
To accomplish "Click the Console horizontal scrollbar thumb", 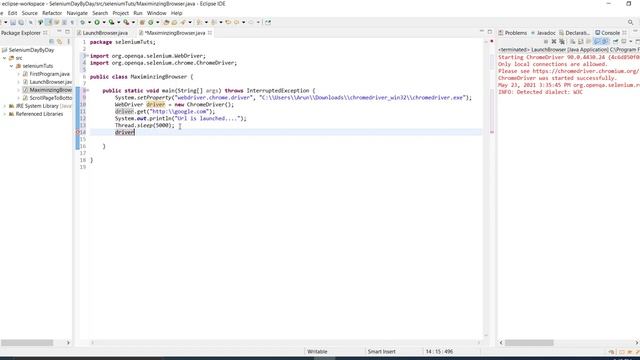I will pos(529,343).
